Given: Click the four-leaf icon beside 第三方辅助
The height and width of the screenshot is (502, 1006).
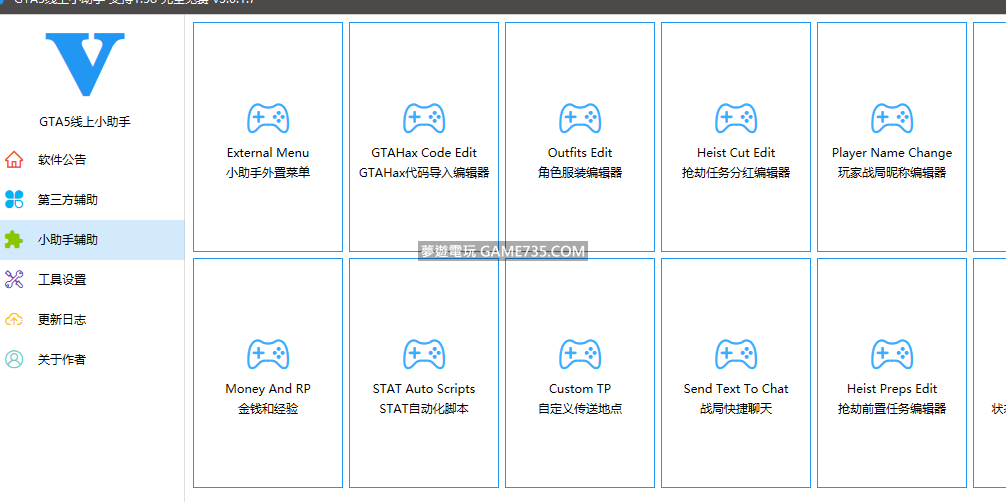Looking at the screenshot, I should pyautogui.click(x=14, y=200).
